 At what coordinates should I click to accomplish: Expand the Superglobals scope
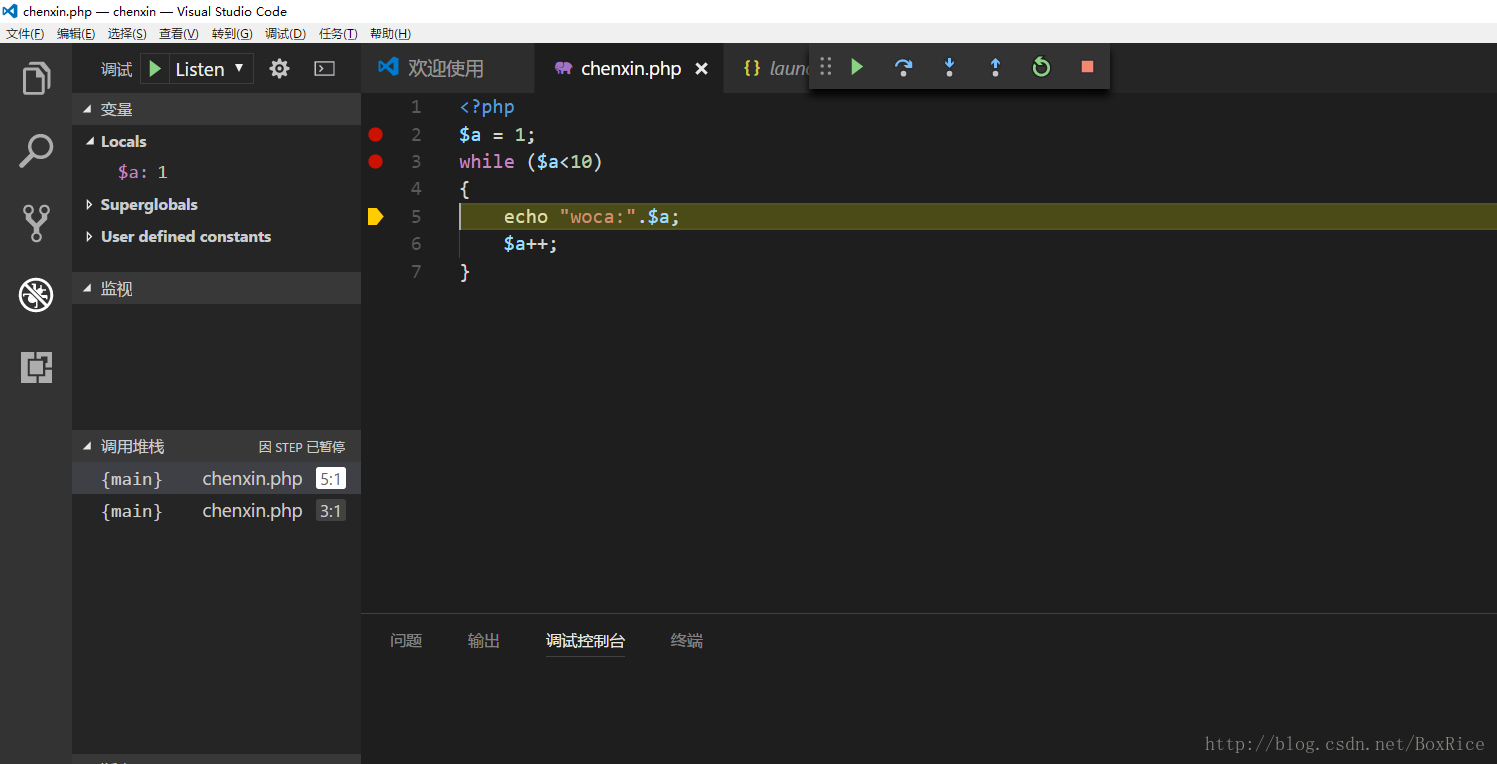91,205
